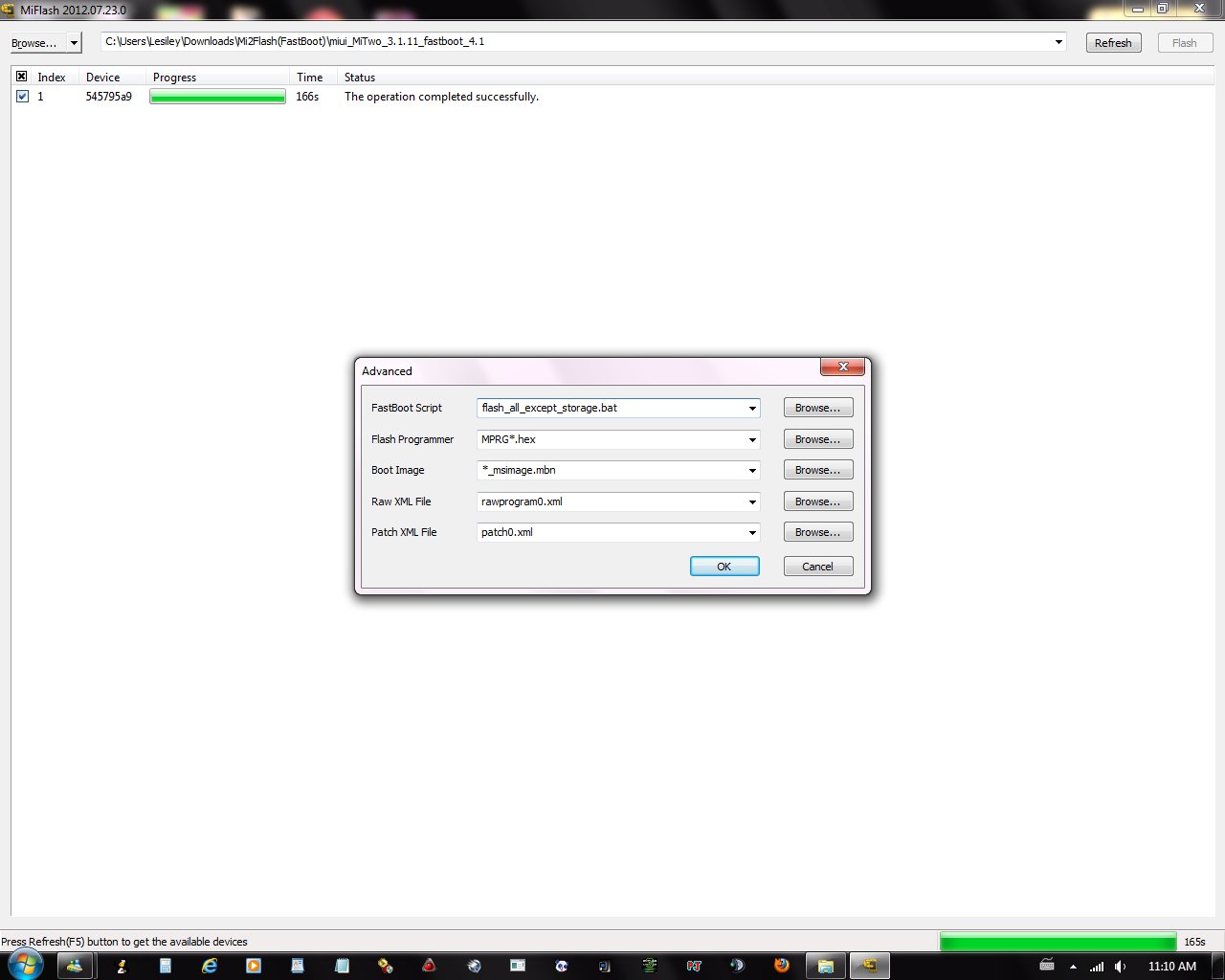Click the 165s status bar timer
This screenshot has width=1225, height=980.
tap(1194, 942)
